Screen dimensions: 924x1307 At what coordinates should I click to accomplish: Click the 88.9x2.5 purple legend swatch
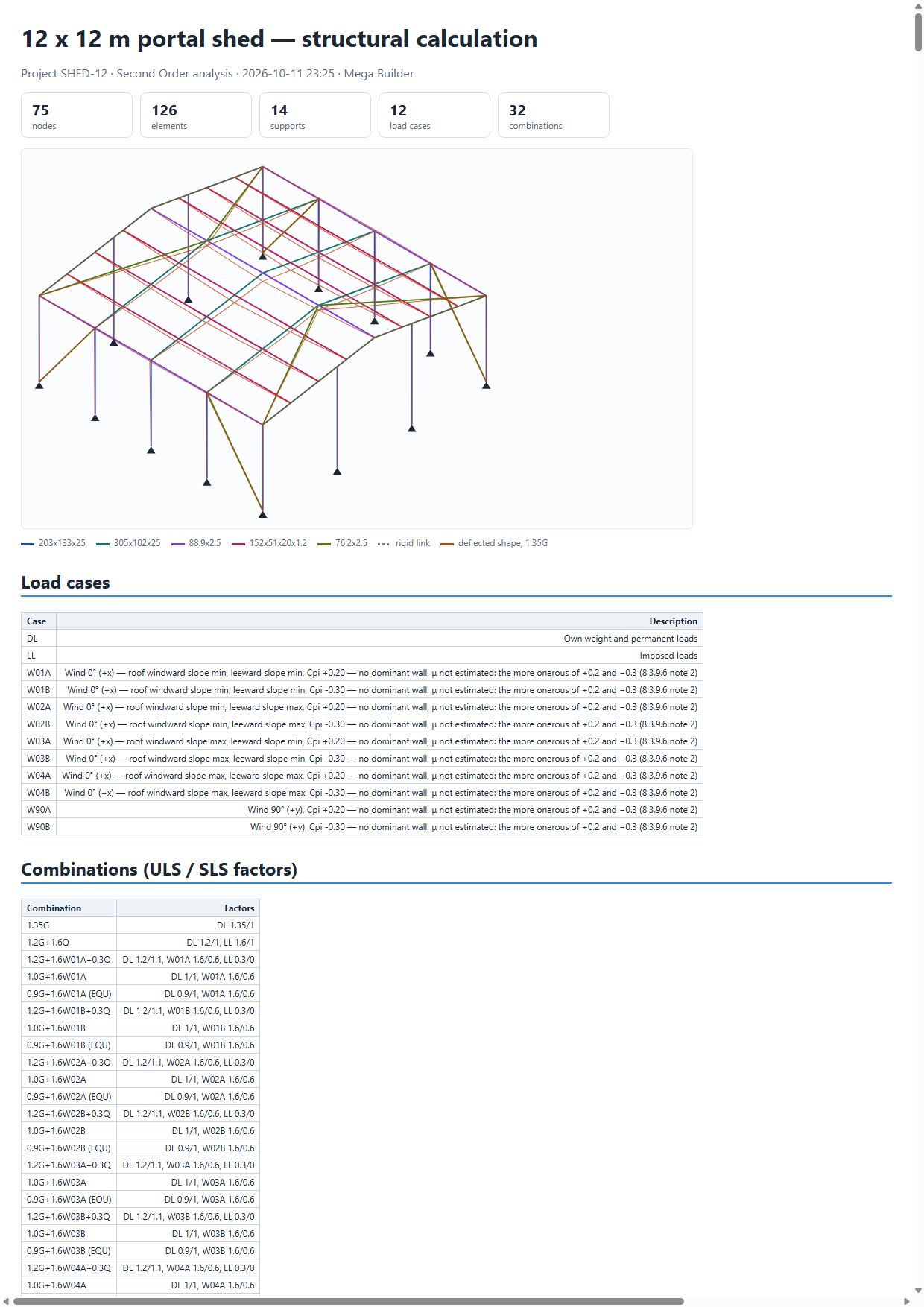click(178, 544)
